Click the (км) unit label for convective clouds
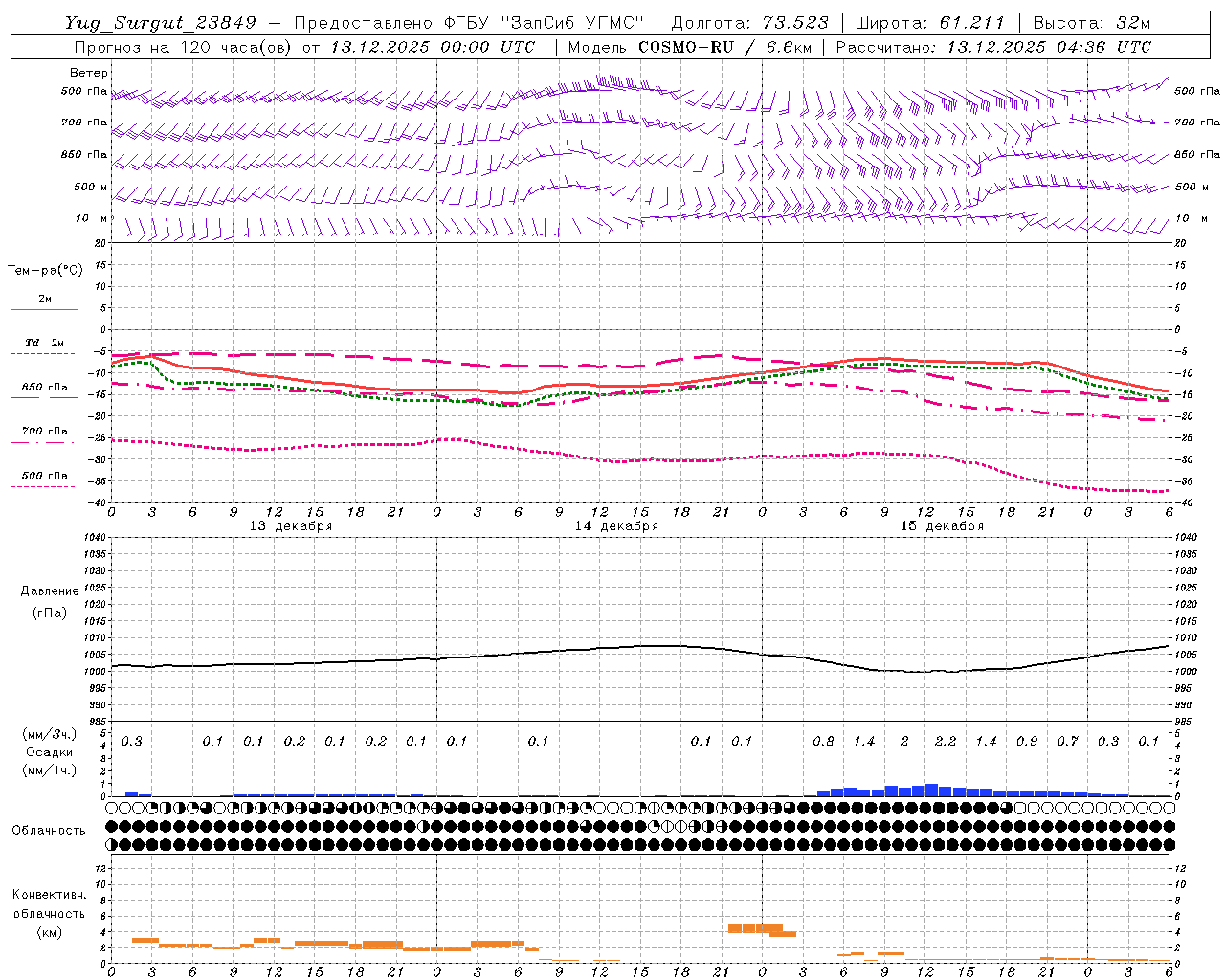The width and height of the screenshot is (1225, 980). tap(49, 932)
